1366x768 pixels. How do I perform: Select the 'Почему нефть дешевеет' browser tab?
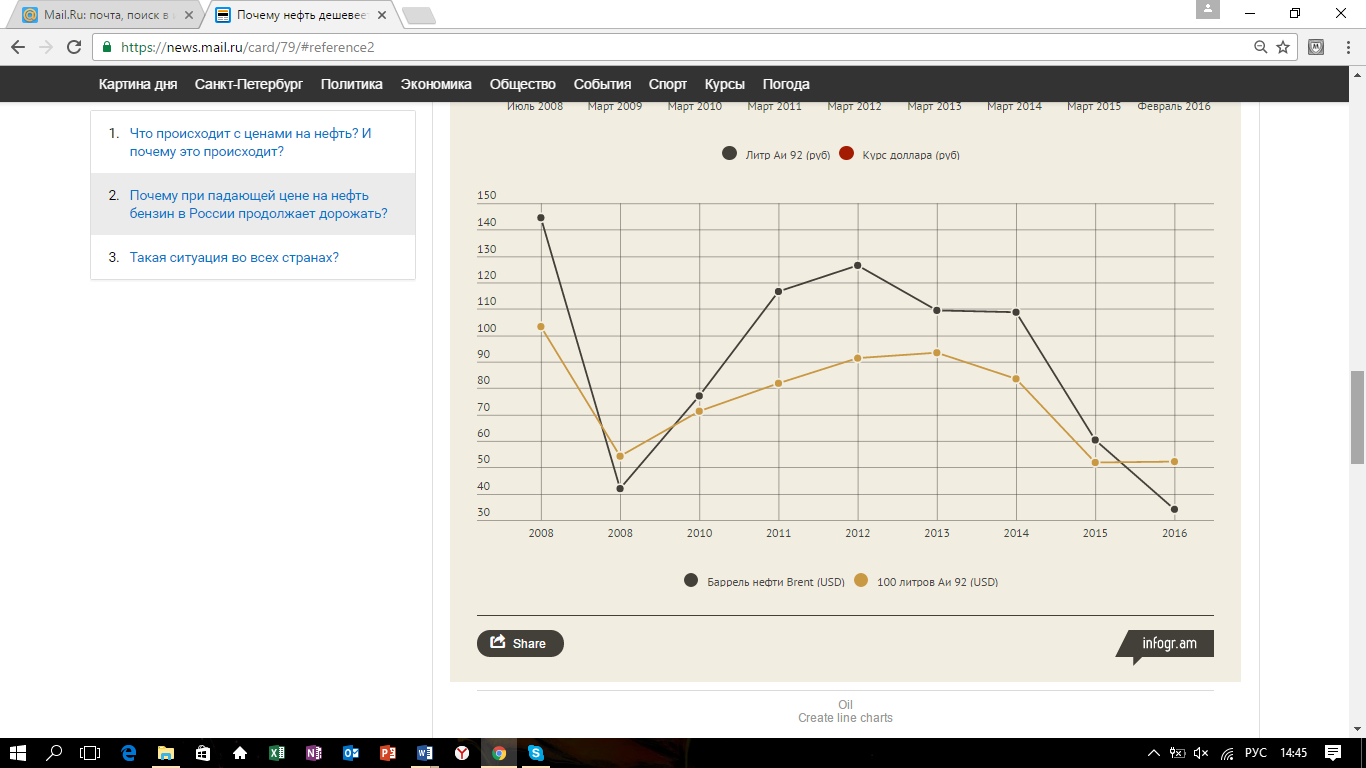pyautogui.click(x=298, y=15)
